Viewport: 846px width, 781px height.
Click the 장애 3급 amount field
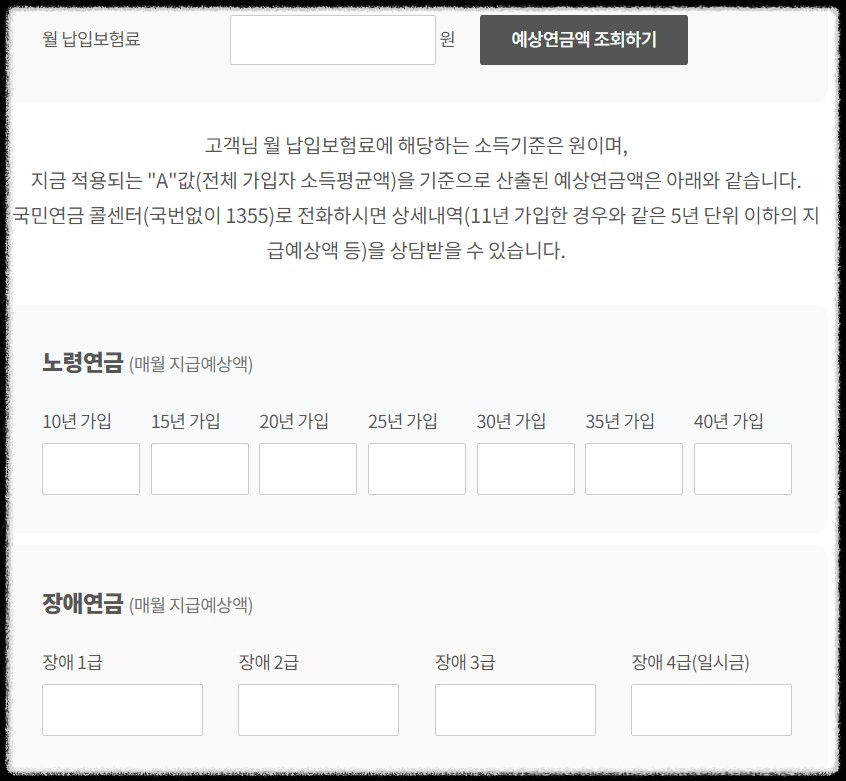(x=515, y=710)
